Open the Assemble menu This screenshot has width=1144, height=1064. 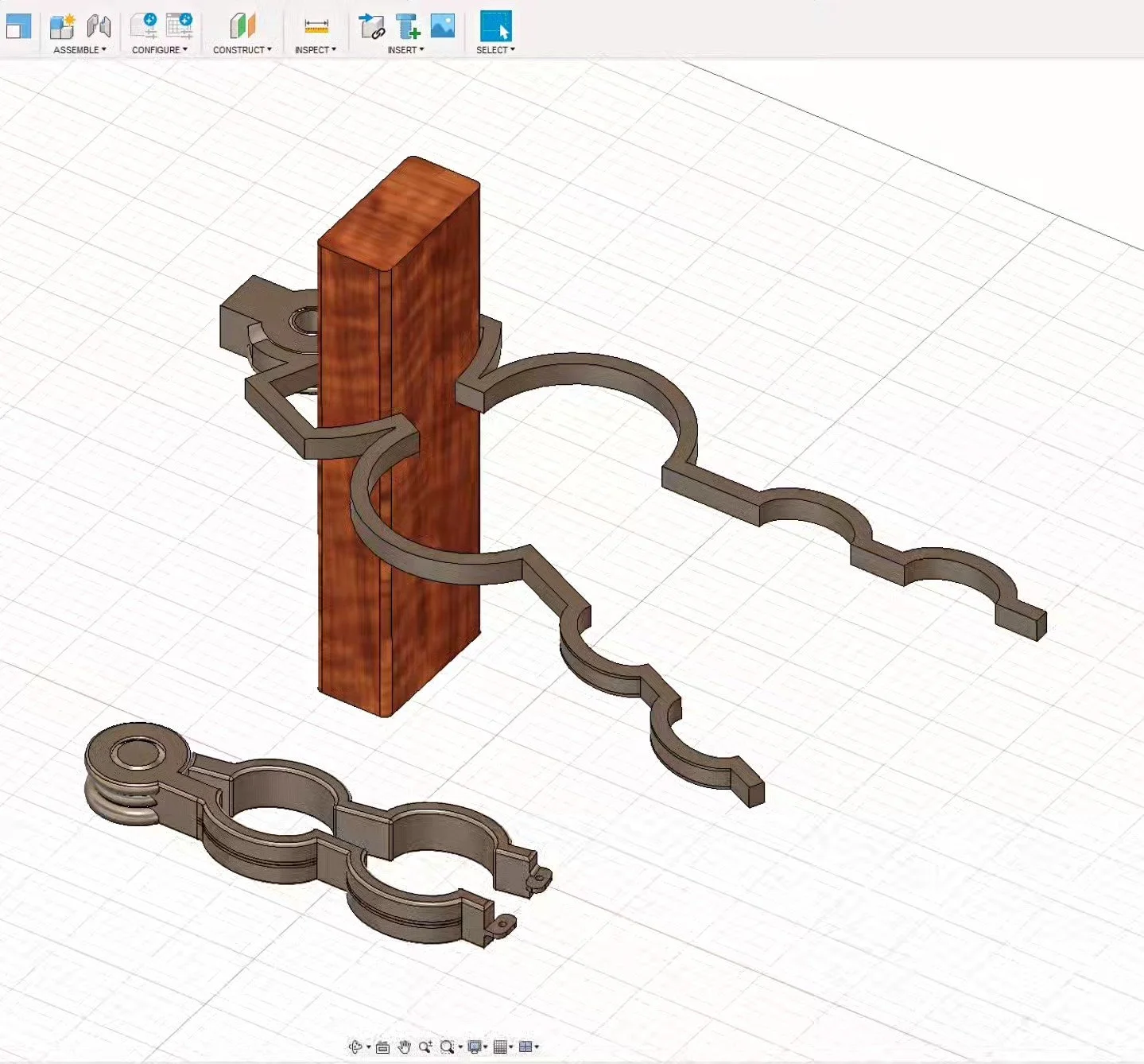point(76,49)
